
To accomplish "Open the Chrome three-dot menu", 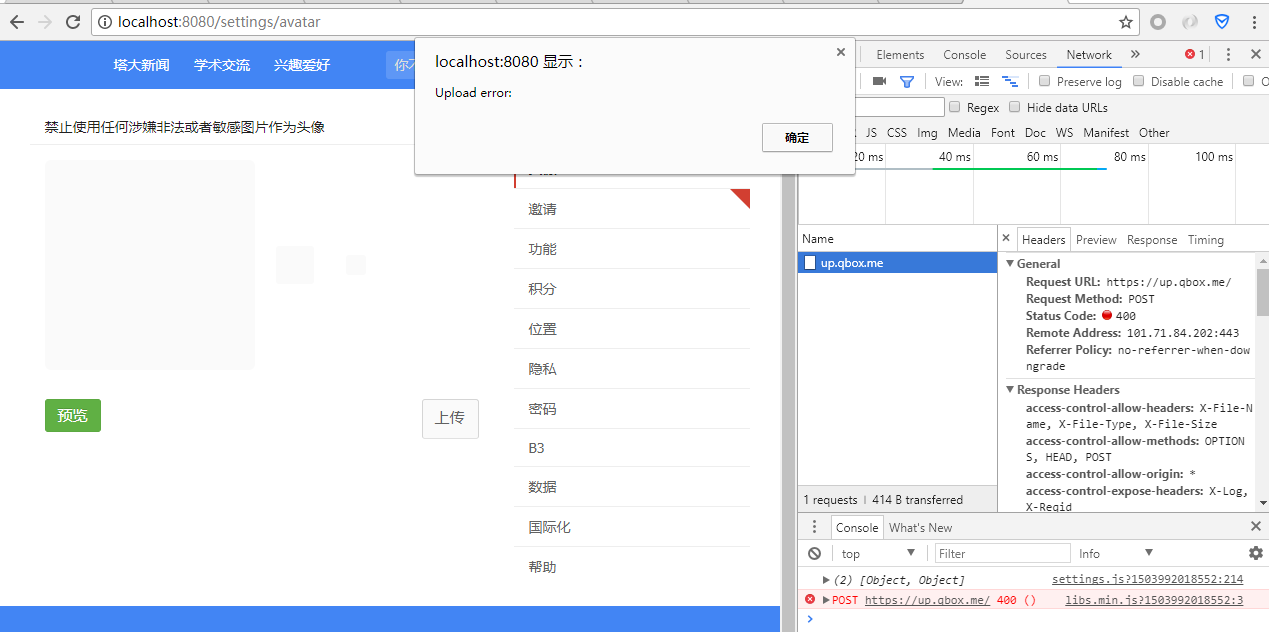I will pyautogui.click(x=1254, y=21).
